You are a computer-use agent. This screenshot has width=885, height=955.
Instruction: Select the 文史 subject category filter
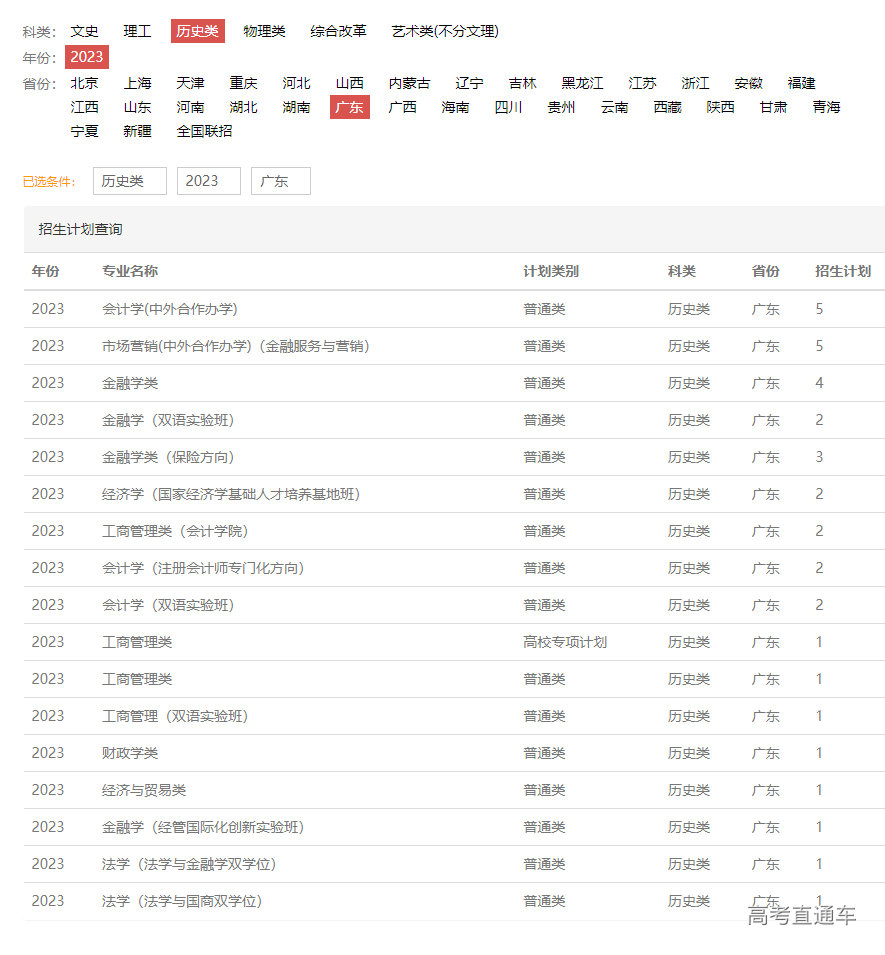[x=84, y=31]
